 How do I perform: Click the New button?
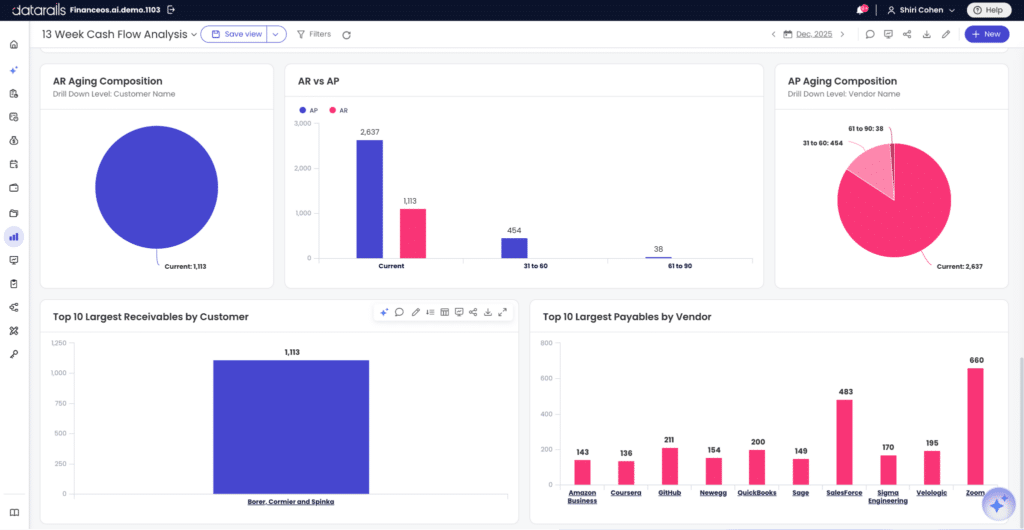(x=986, y=35)
